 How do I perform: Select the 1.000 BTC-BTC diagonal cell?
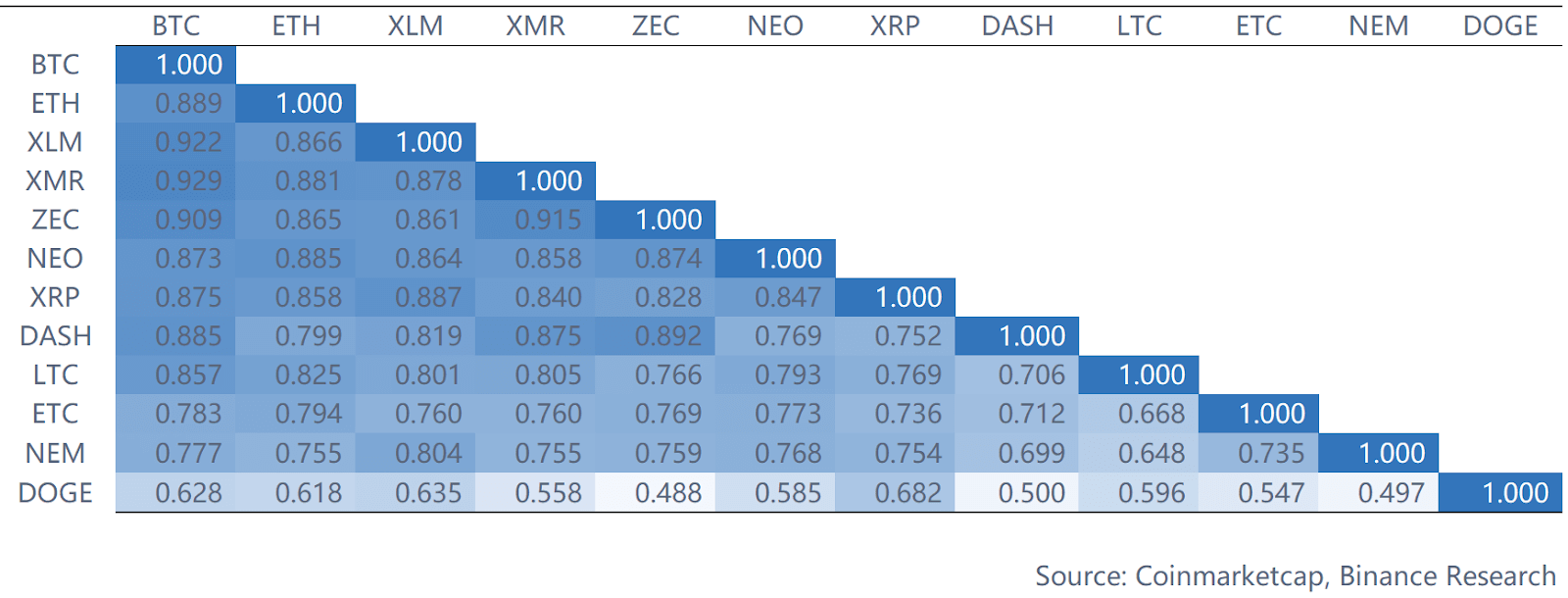[x=188, y=65]
